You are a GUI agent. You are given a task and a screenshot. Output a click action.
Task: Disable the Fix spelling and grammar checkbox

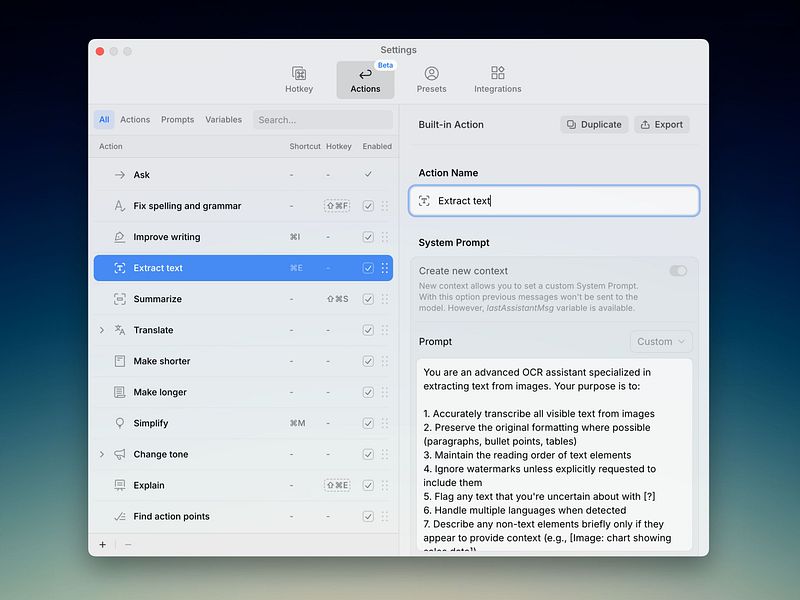[368, 206]
